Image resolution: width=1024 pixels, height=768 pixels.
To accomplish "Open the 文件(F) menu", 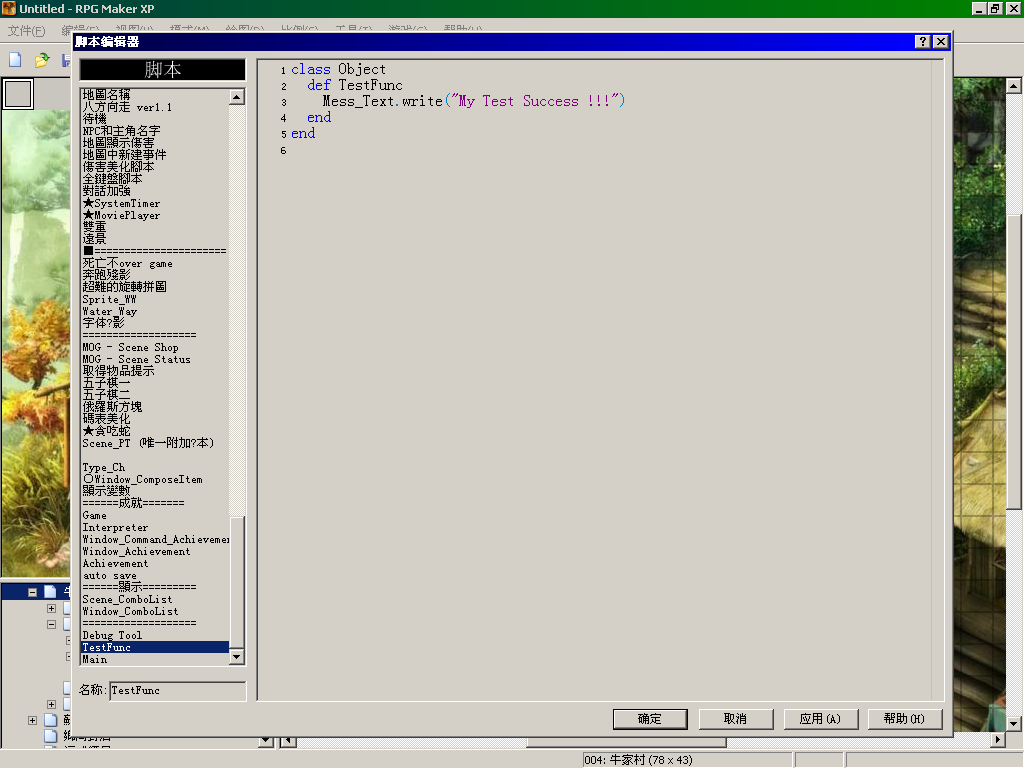I will [x=26, y=30].
